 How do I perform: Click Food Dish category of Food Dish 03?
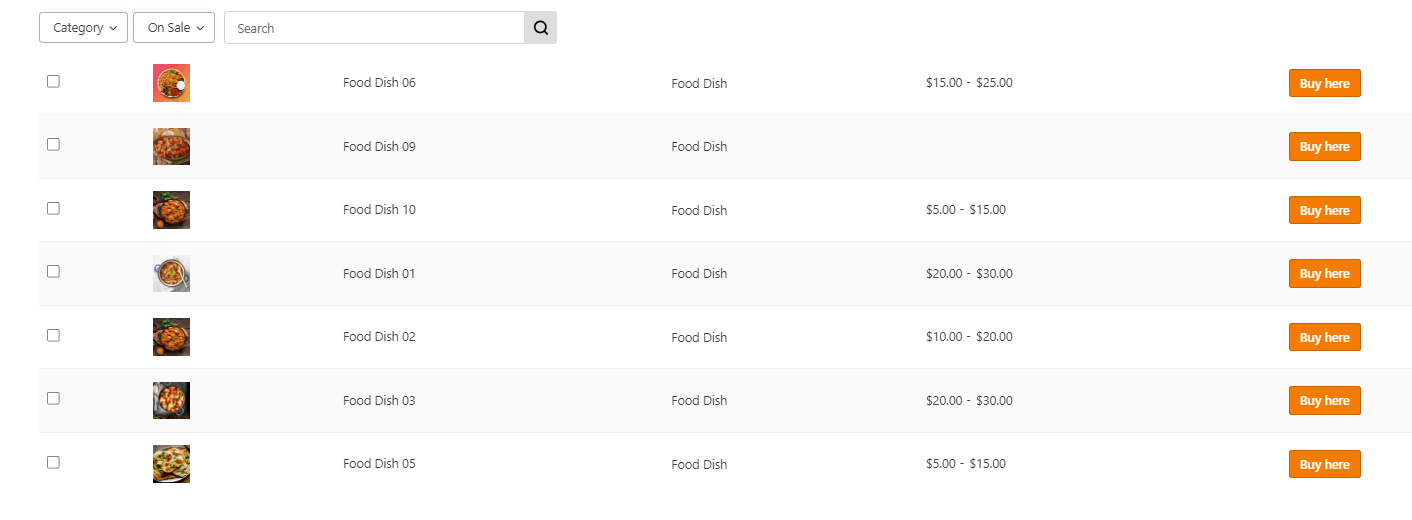[x=699, y=400]
